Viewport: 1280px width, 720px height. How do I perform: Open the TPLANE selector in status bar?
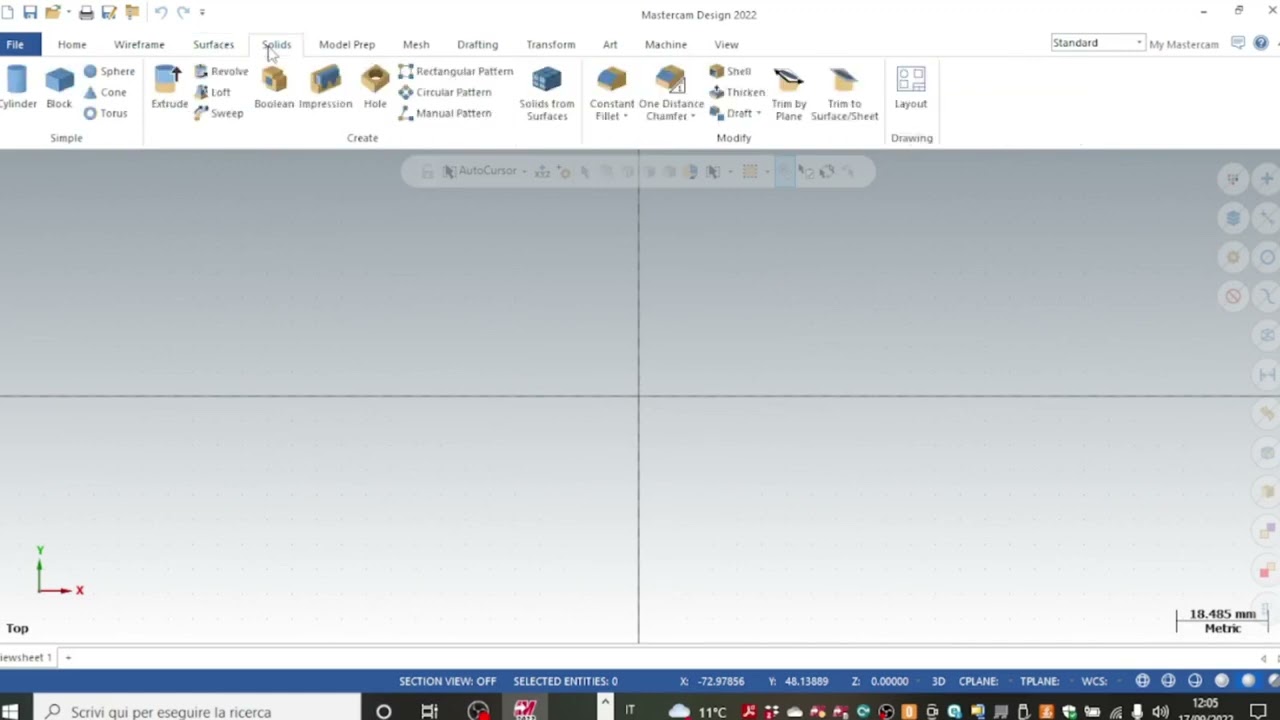pyautogui.click(x=1039, y=681)
